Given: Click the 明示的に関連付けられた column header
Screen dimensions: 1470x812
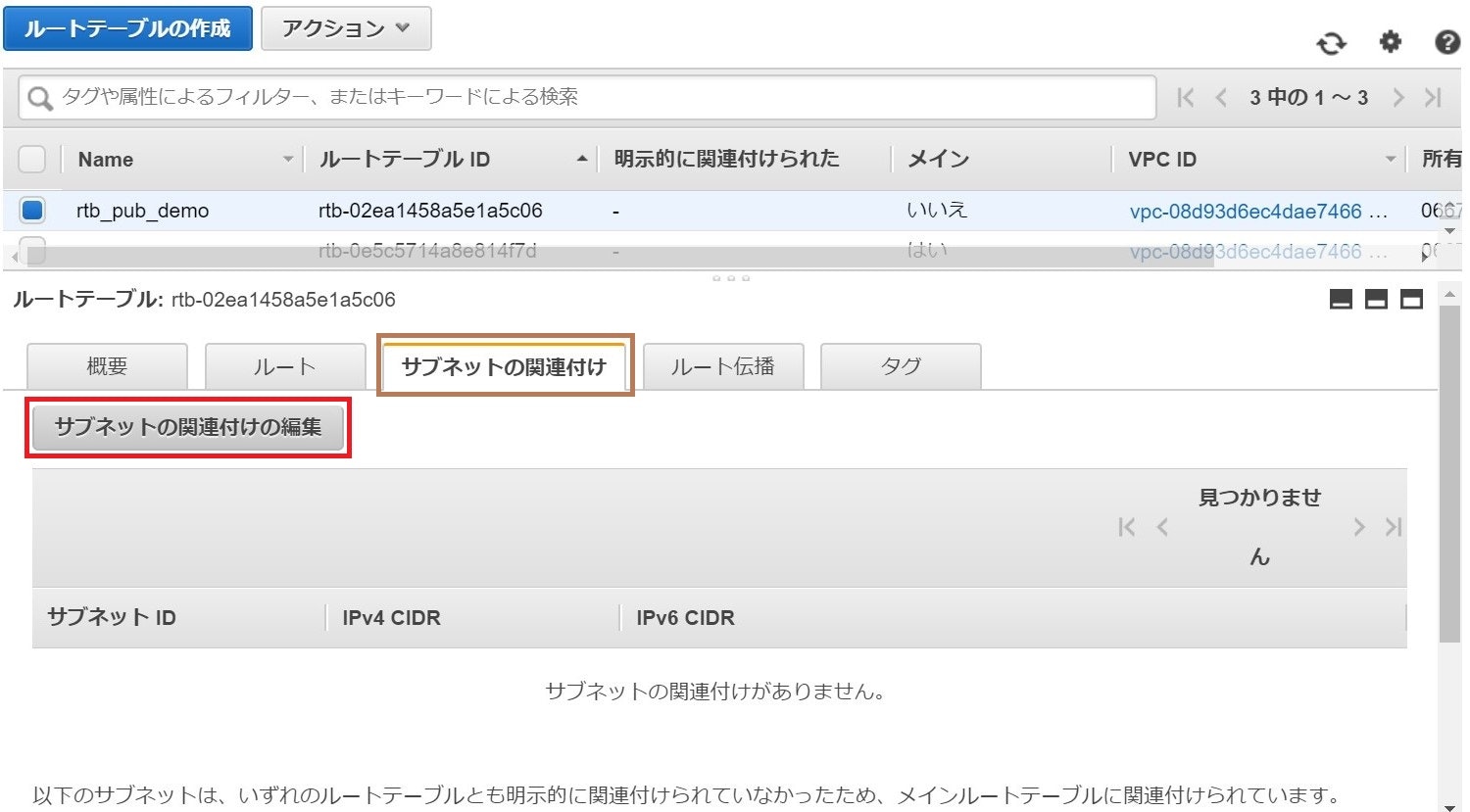Looking at the screenshot, I should [x=726, y=159].
